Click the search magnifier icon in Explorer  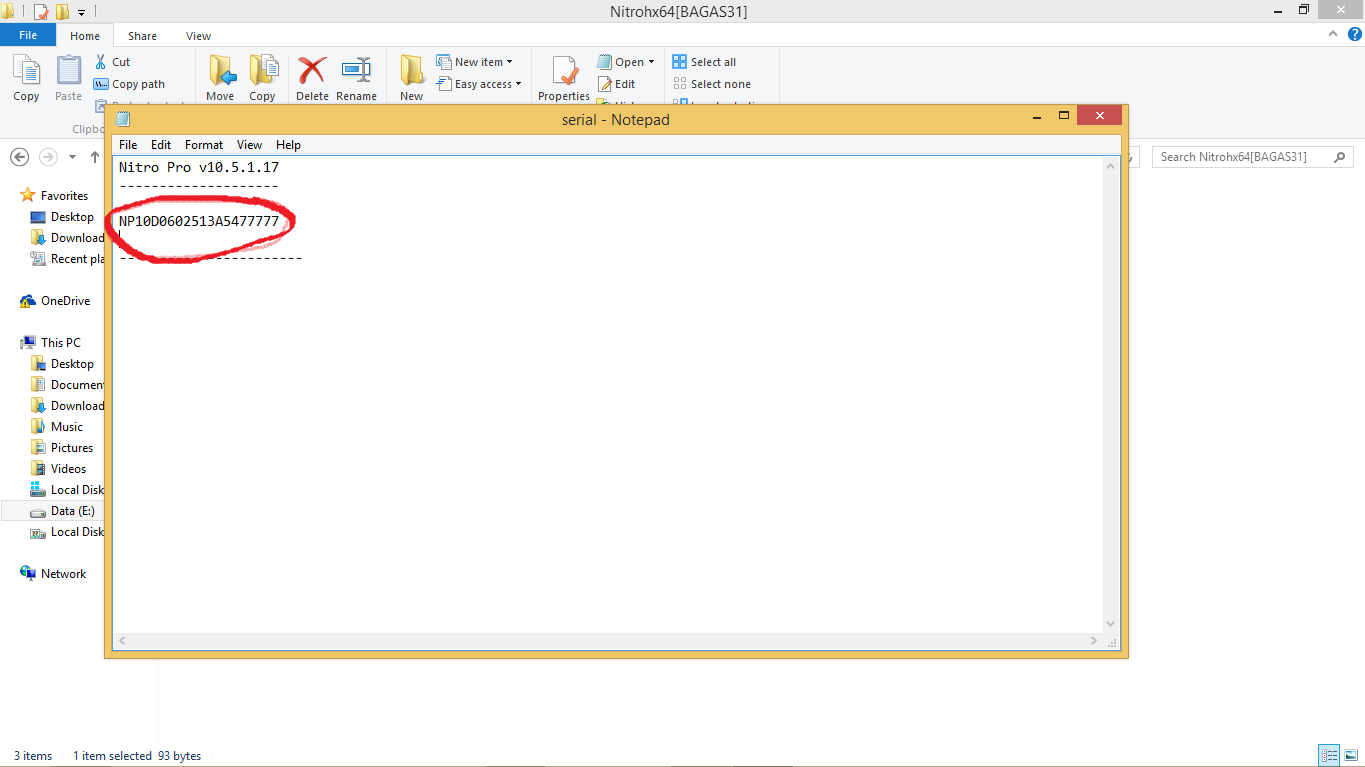1341,157
